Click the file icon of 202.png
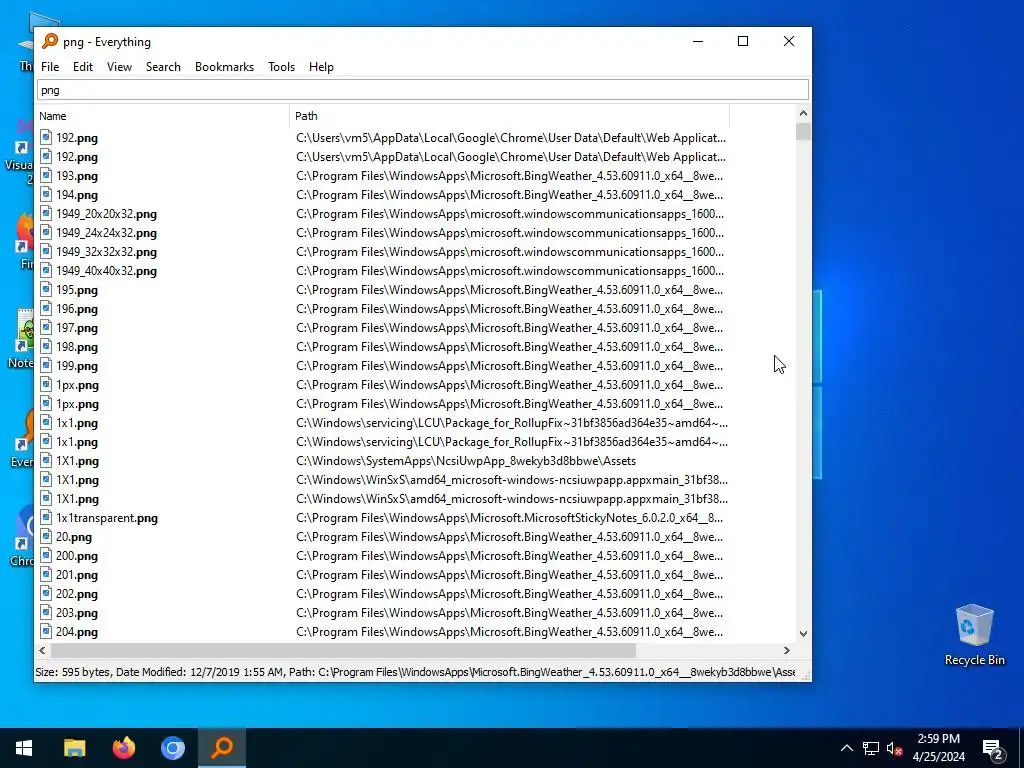This screenshot has height=768, width=1024. pos(46,593)
